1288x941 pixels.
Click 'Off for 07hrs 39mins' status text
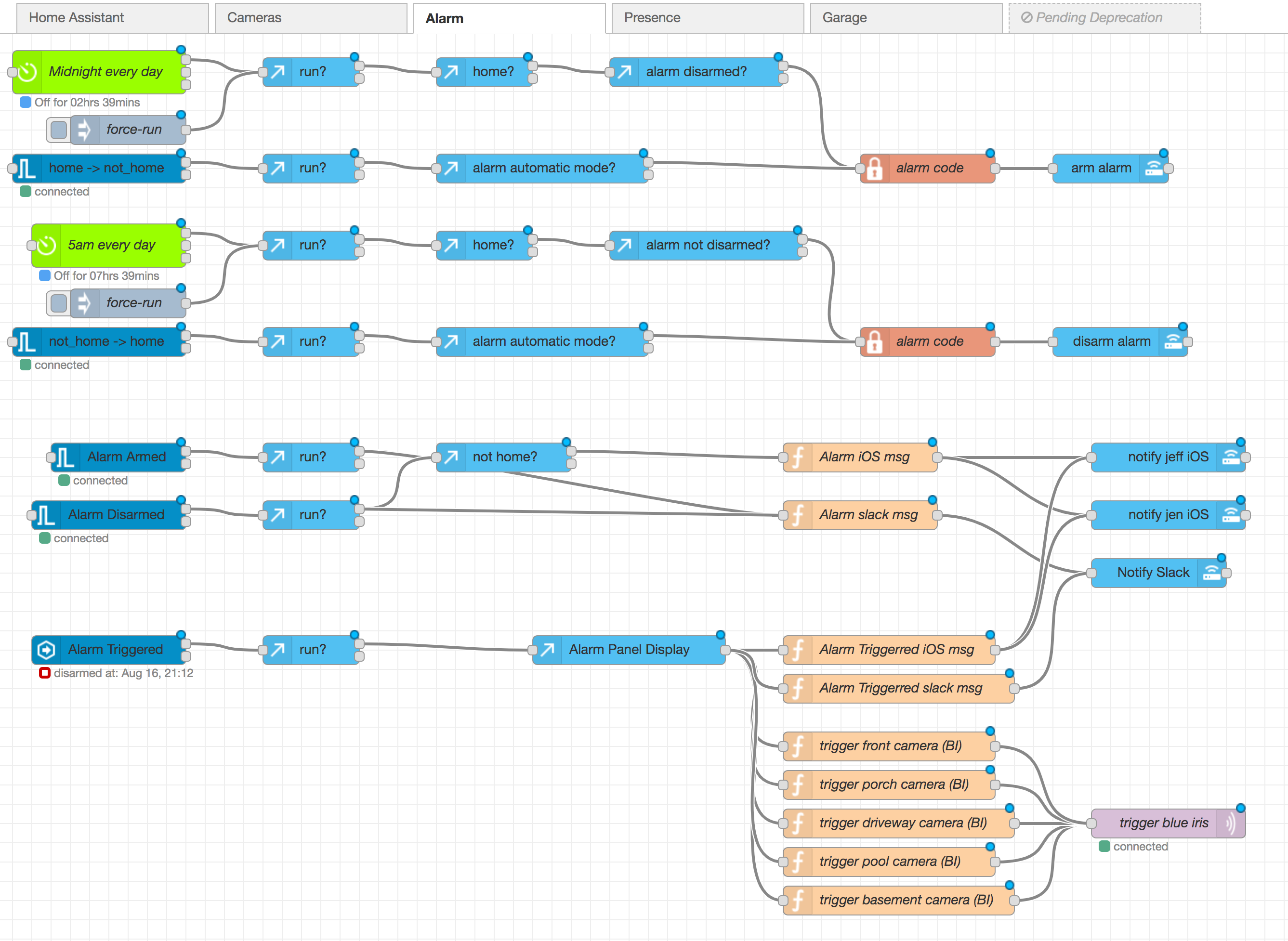(x=106, y=275)
